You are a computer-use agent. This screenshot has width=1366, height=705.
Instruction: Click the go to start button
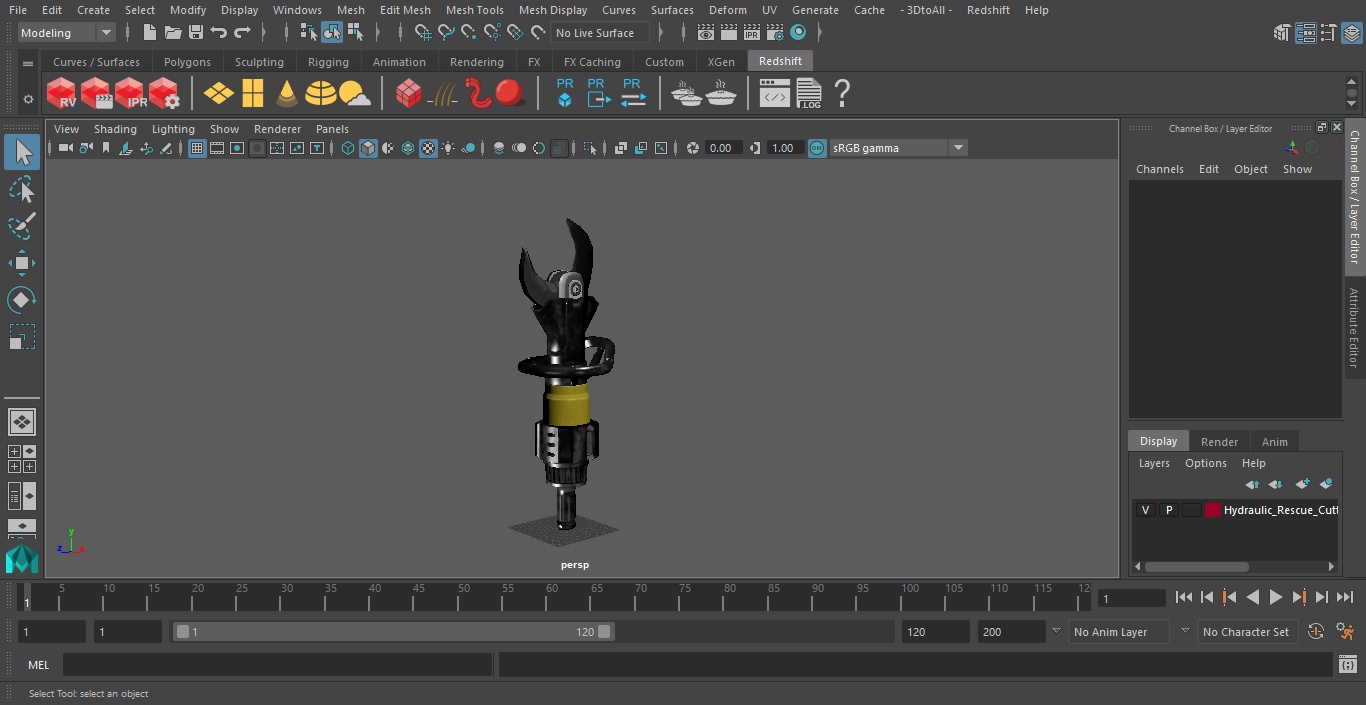(1183, 597)
